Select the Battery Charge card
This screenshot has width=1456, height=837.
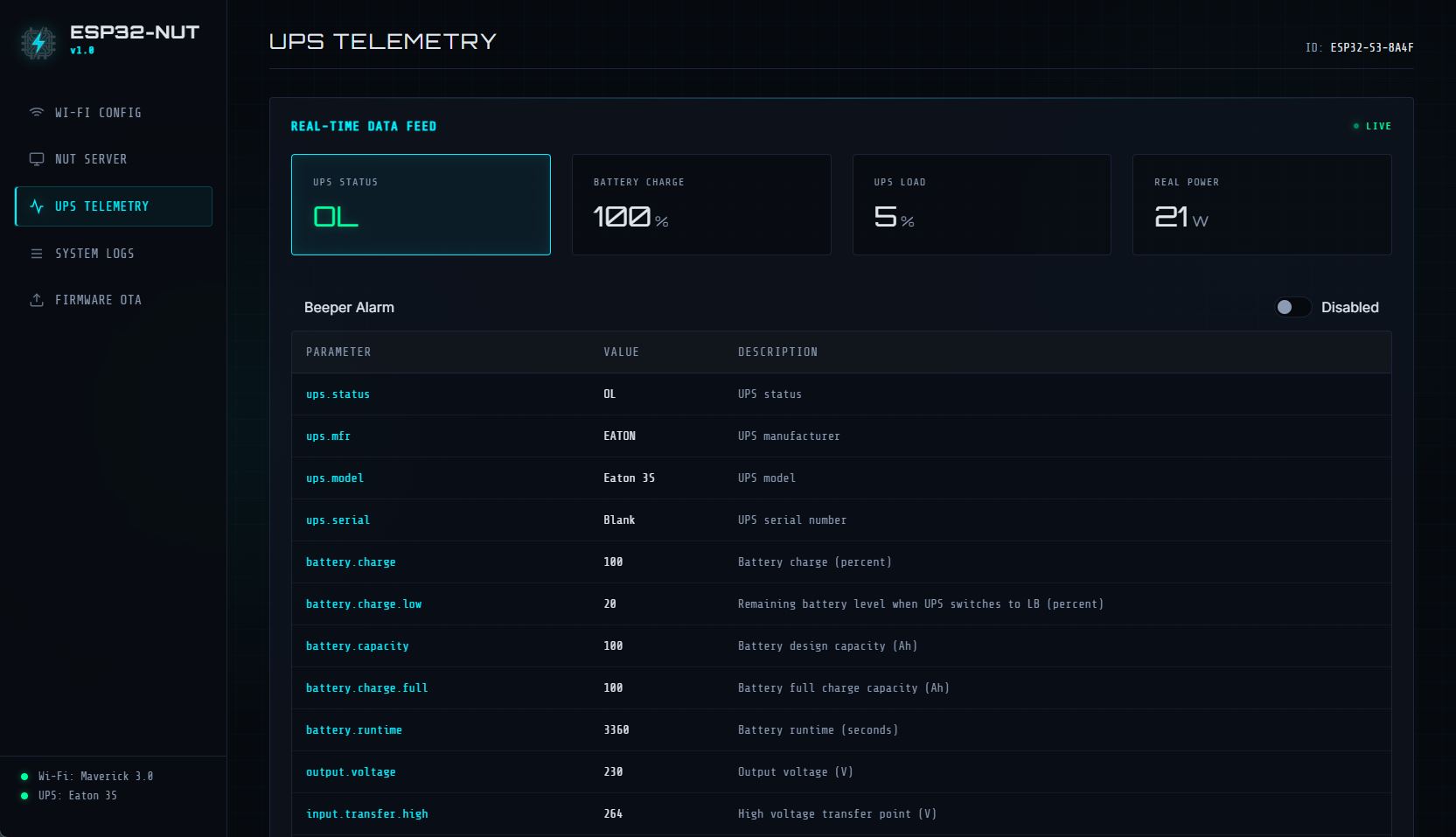coord(701,205)
